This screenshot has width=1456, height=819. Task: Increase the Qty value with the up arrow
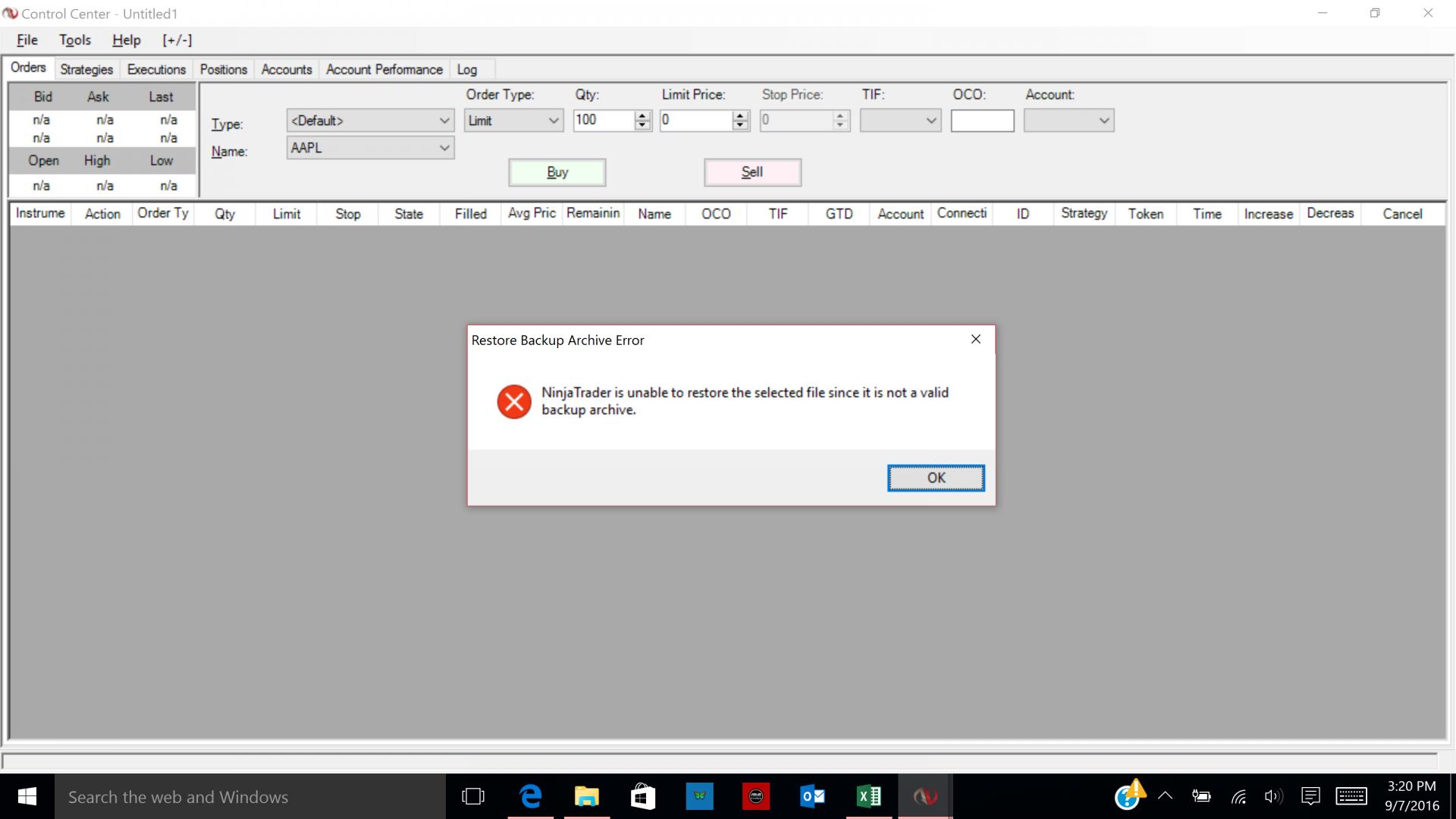click(643, 115)
